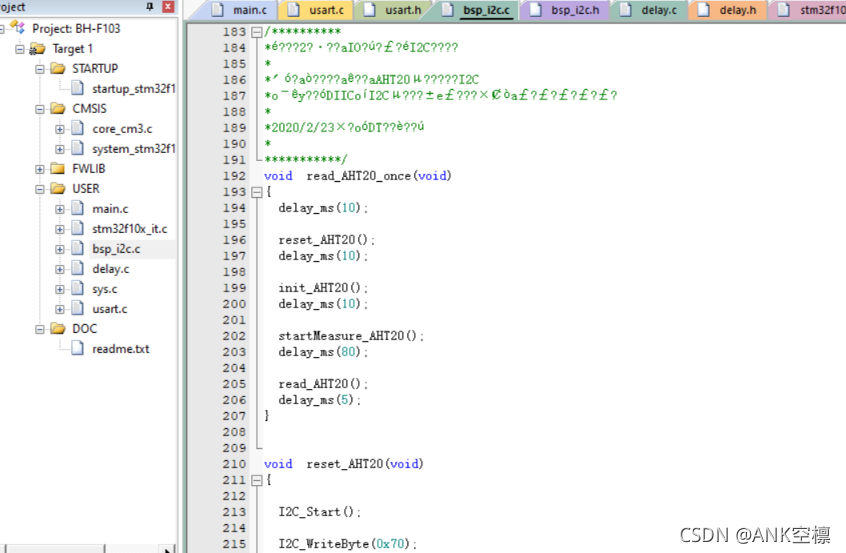Viewport: 846px width, 553px height.
Task: Open the usart.h editor tab
Action: coord(393,10)
